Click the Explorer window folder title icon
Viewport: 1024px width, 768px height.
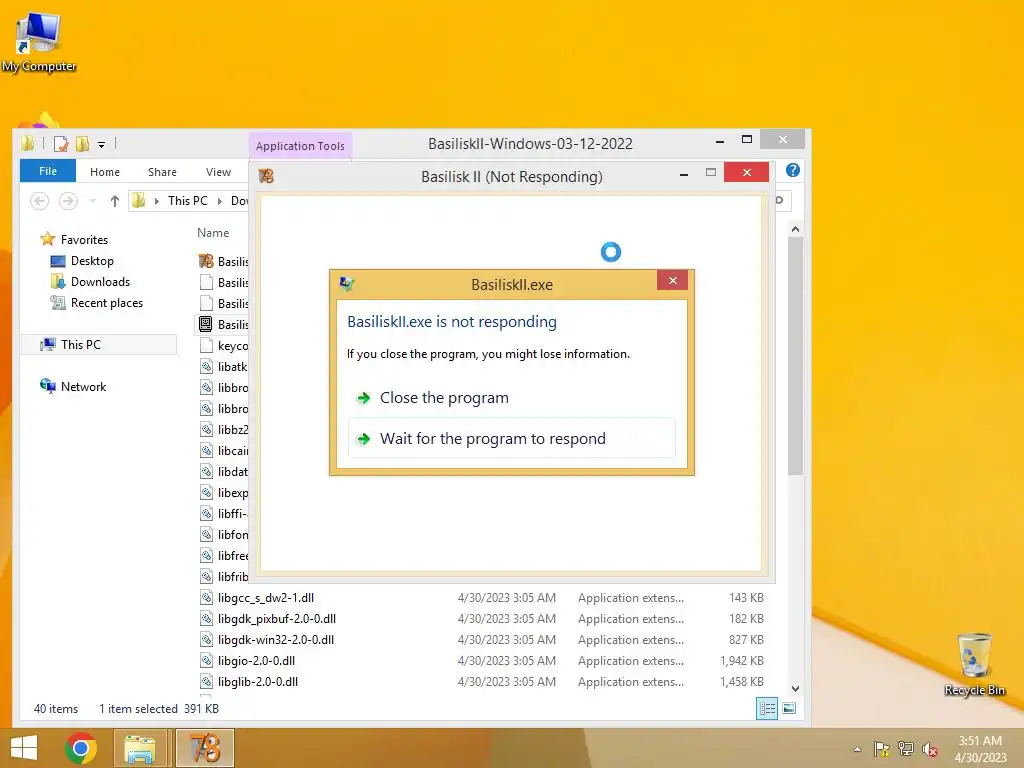click(x=28, y=144)
